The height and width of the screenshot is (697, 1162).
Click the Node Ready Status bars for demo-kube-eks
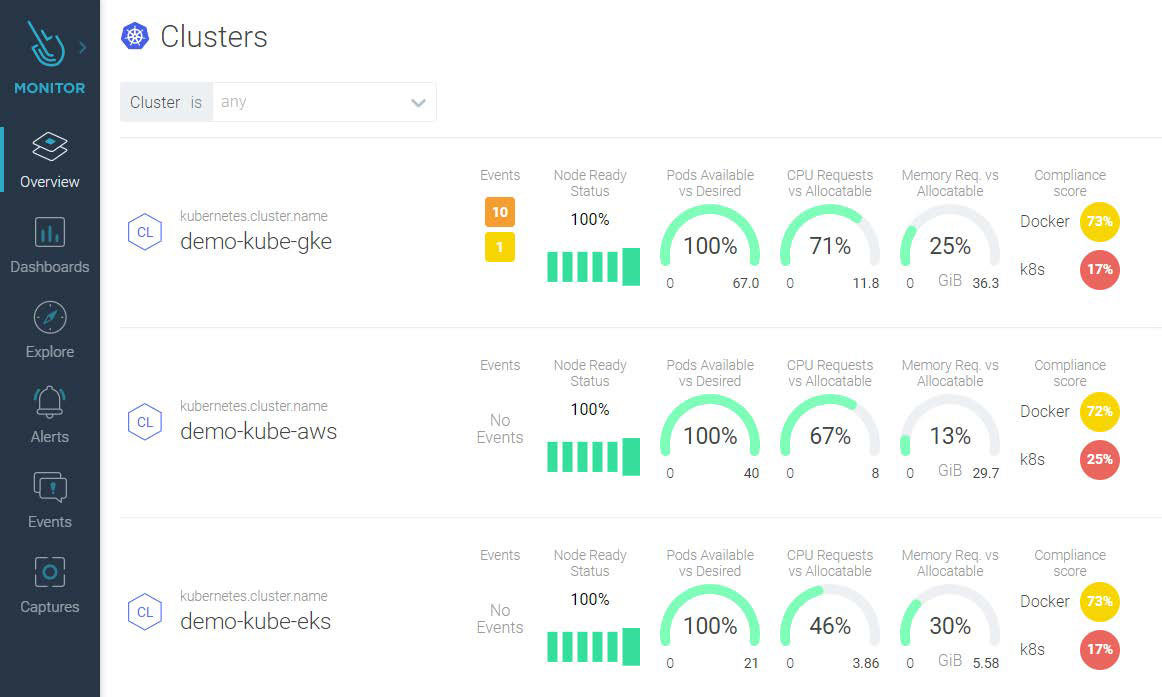pos(593,646)
